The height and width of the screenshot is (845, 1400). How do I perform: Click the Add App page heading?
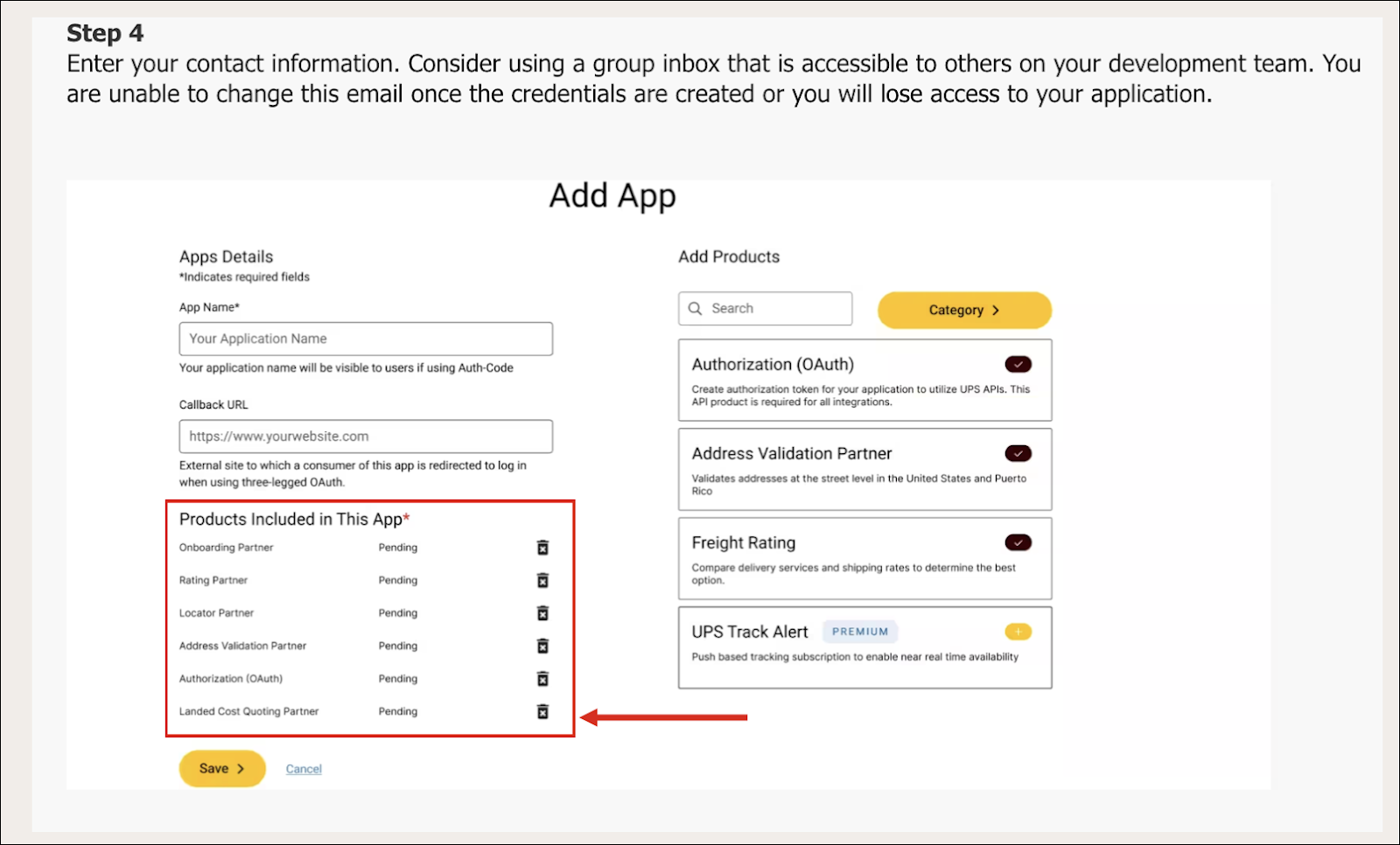(612, 197)
